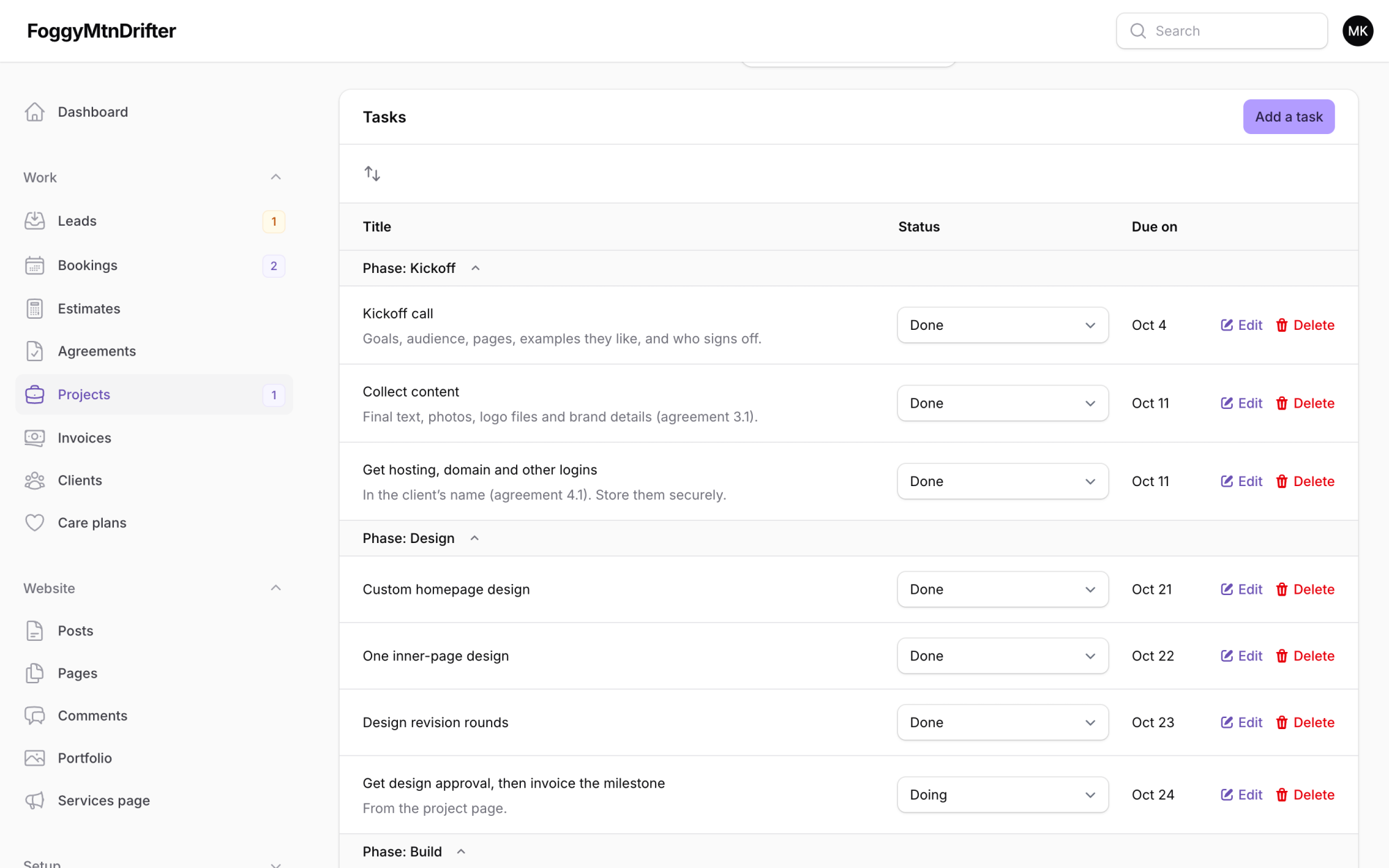
Task: Click the pencil icon for Design revision rounds
Action: 1227,722
